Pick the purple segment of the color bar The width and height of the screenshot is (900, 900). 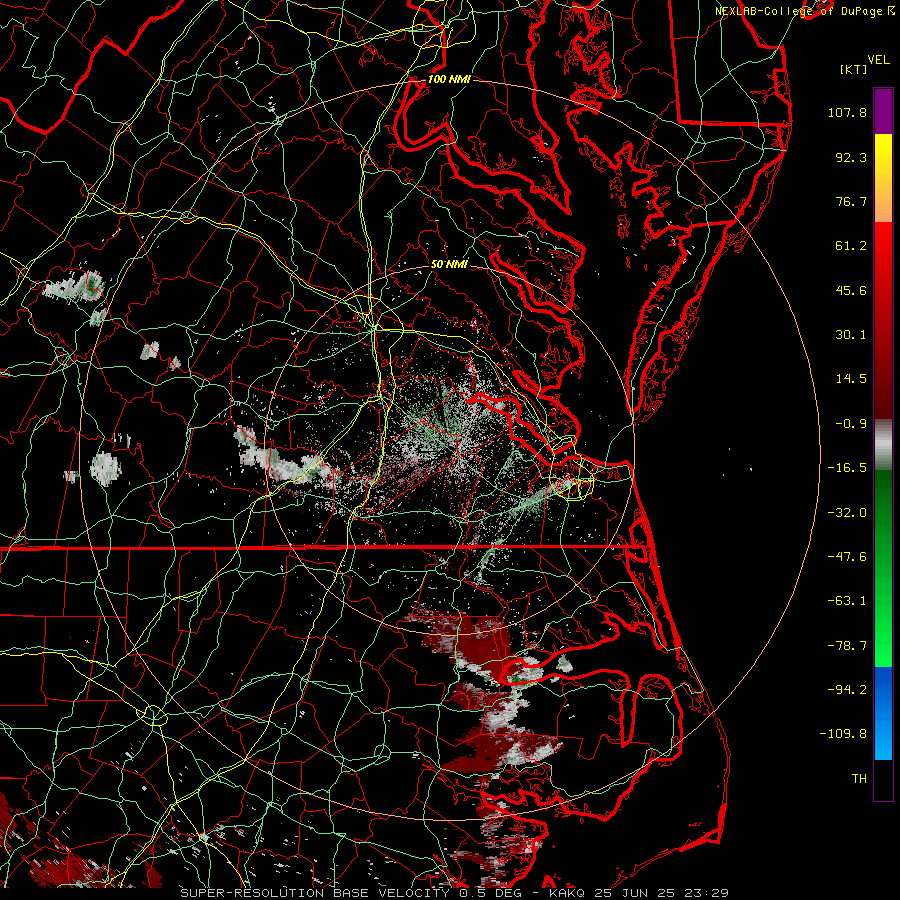click(883, 111)
